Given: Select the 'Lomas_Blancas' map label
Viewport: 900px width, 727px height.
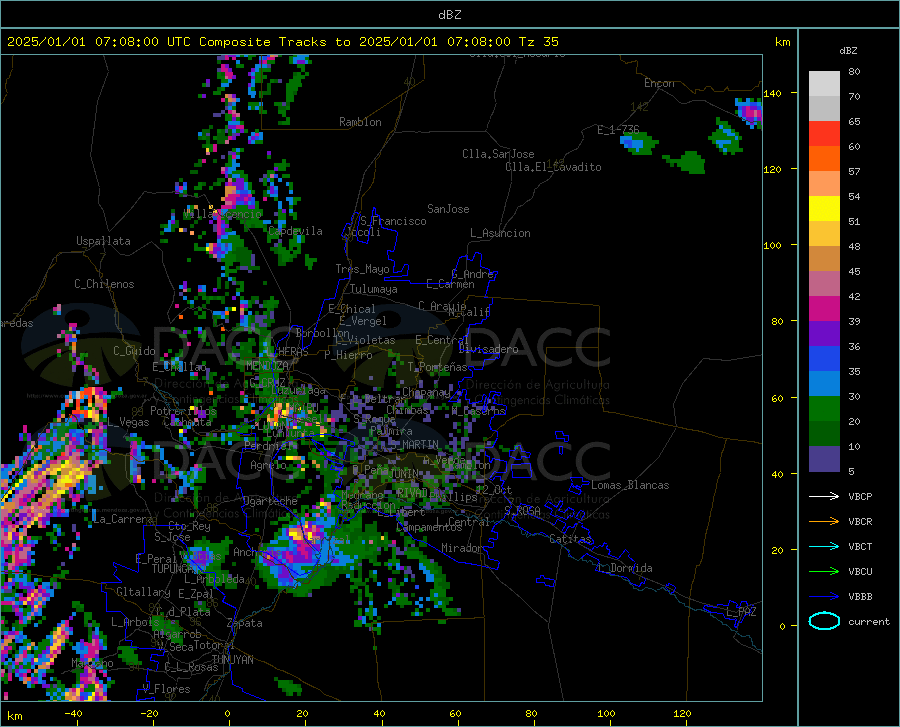Looking at the screenshot, I should point(630,485).
